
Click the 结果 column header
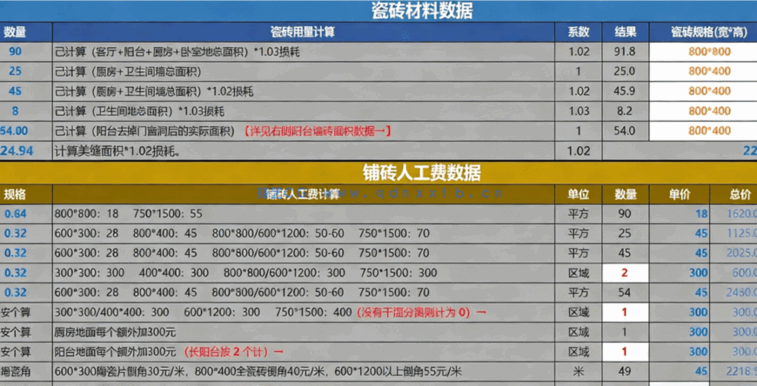pos(625,32)
